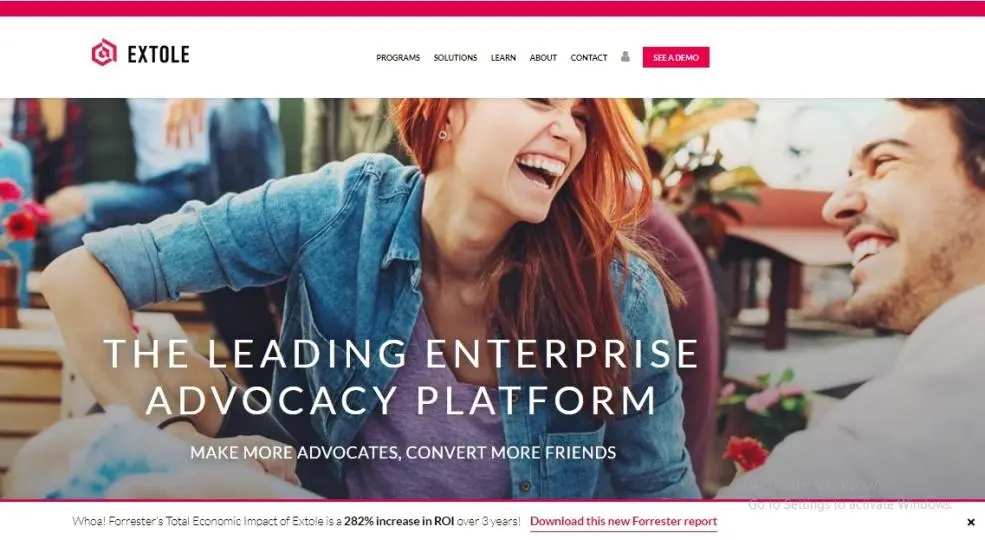Click The Leading Enterprise hero headline
The image size is (985, 540).
[401, 354]
